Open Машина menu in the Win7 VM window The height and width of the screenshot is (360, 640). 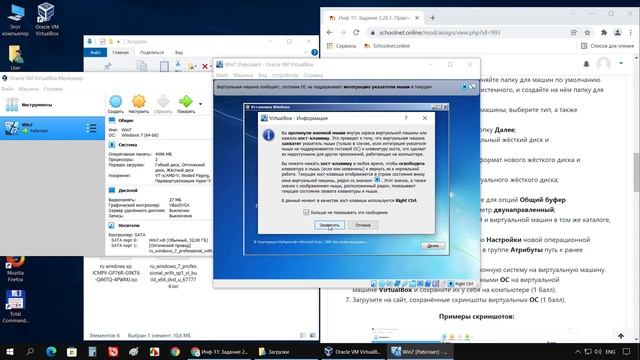click(243, 75)
